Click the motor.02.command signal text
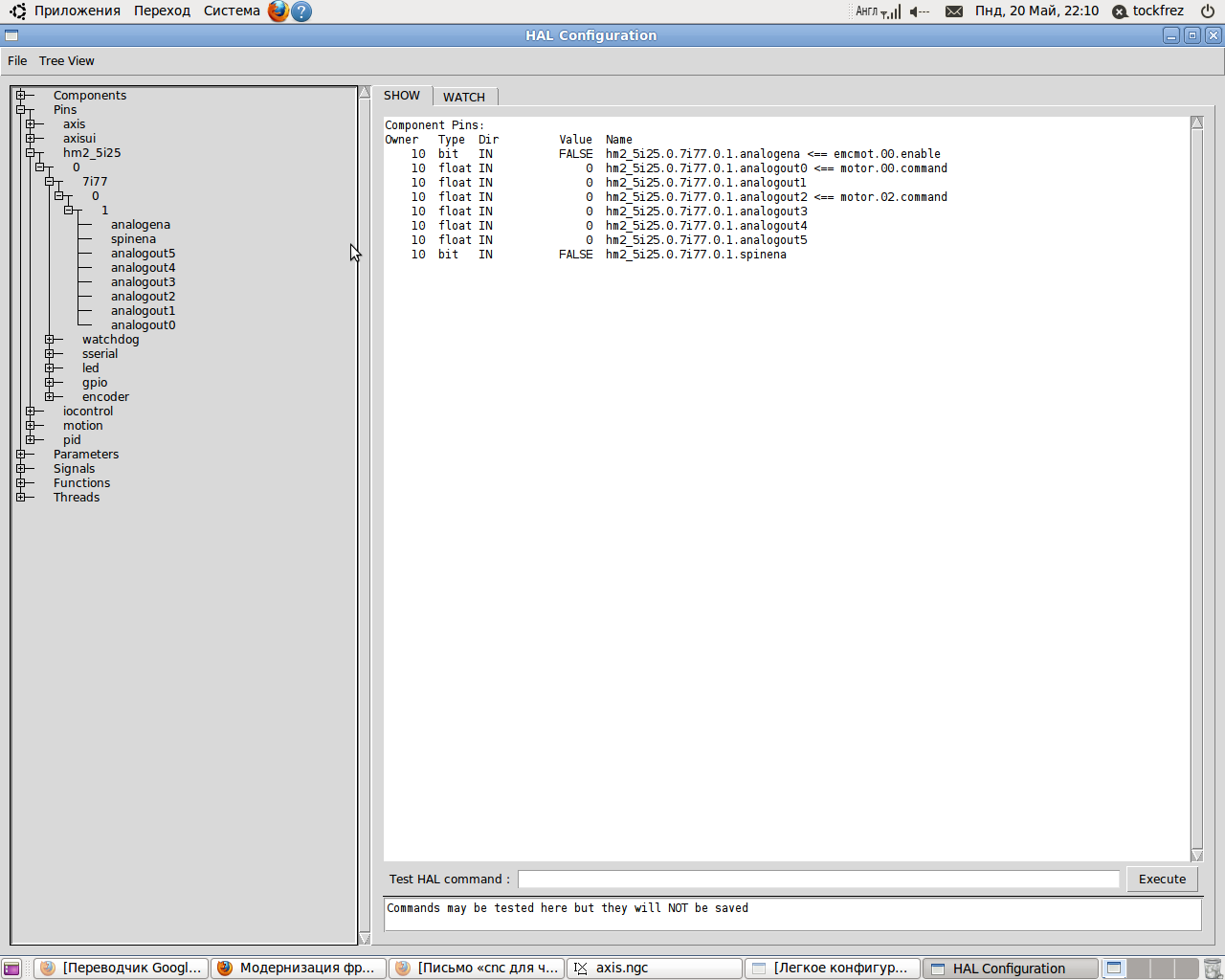This screenshot has height=980, width=1225. coord(894,197)
